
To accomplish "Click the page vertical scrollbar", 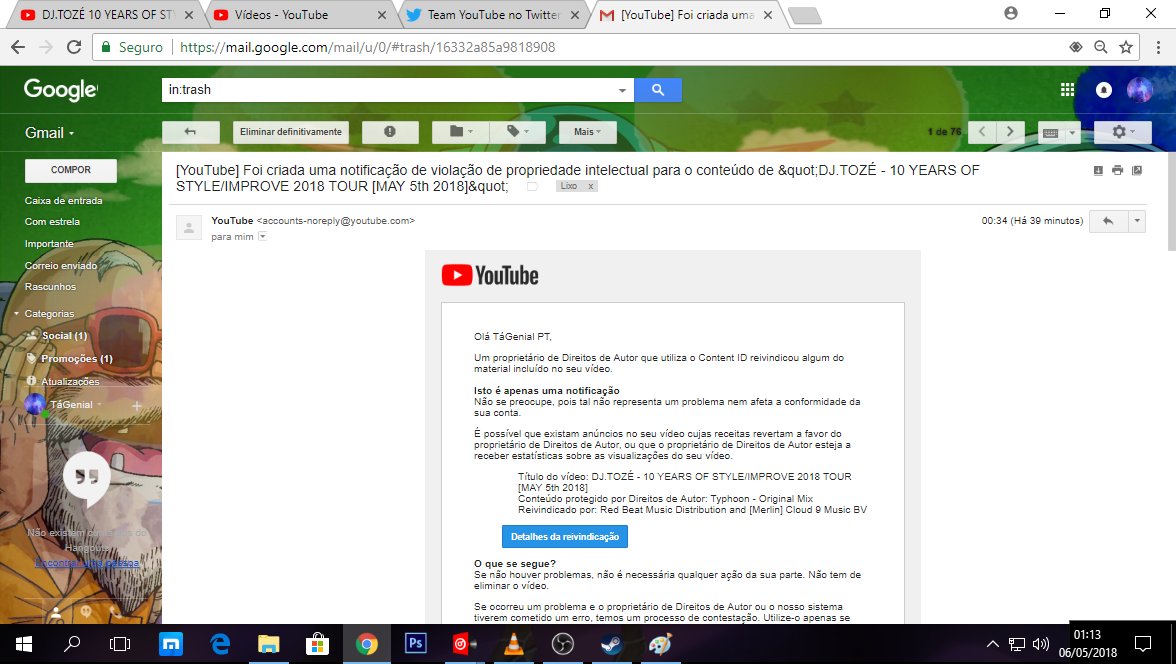I will (1171, 203).
